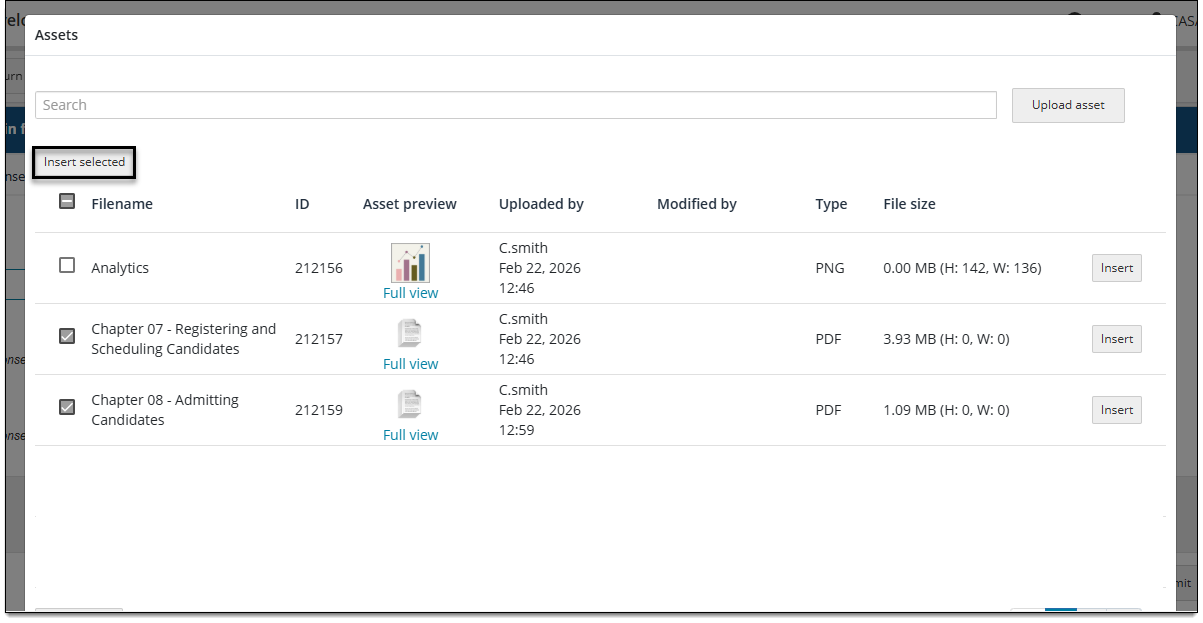Sort by the Filename column header

(x=122, y=204)
